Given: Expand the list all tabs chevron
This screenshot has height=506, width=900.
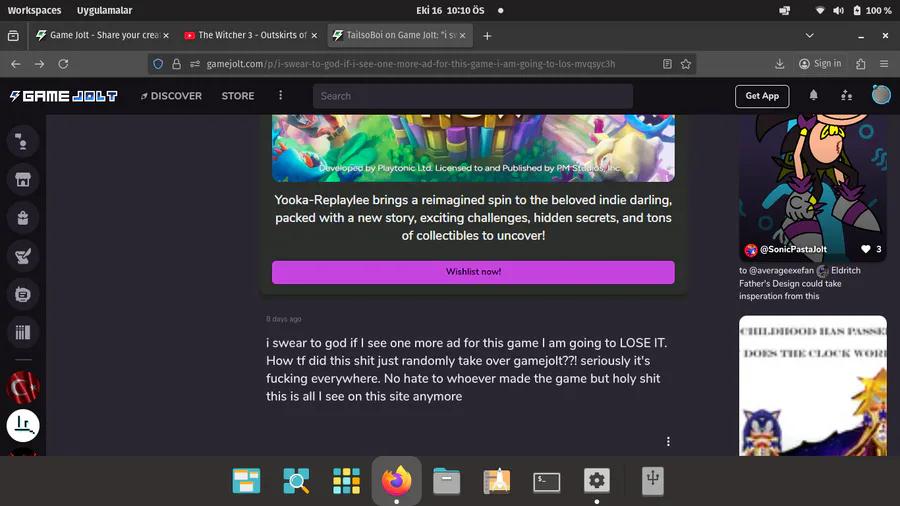Looking at the screenshot, I should coord(809,36).
